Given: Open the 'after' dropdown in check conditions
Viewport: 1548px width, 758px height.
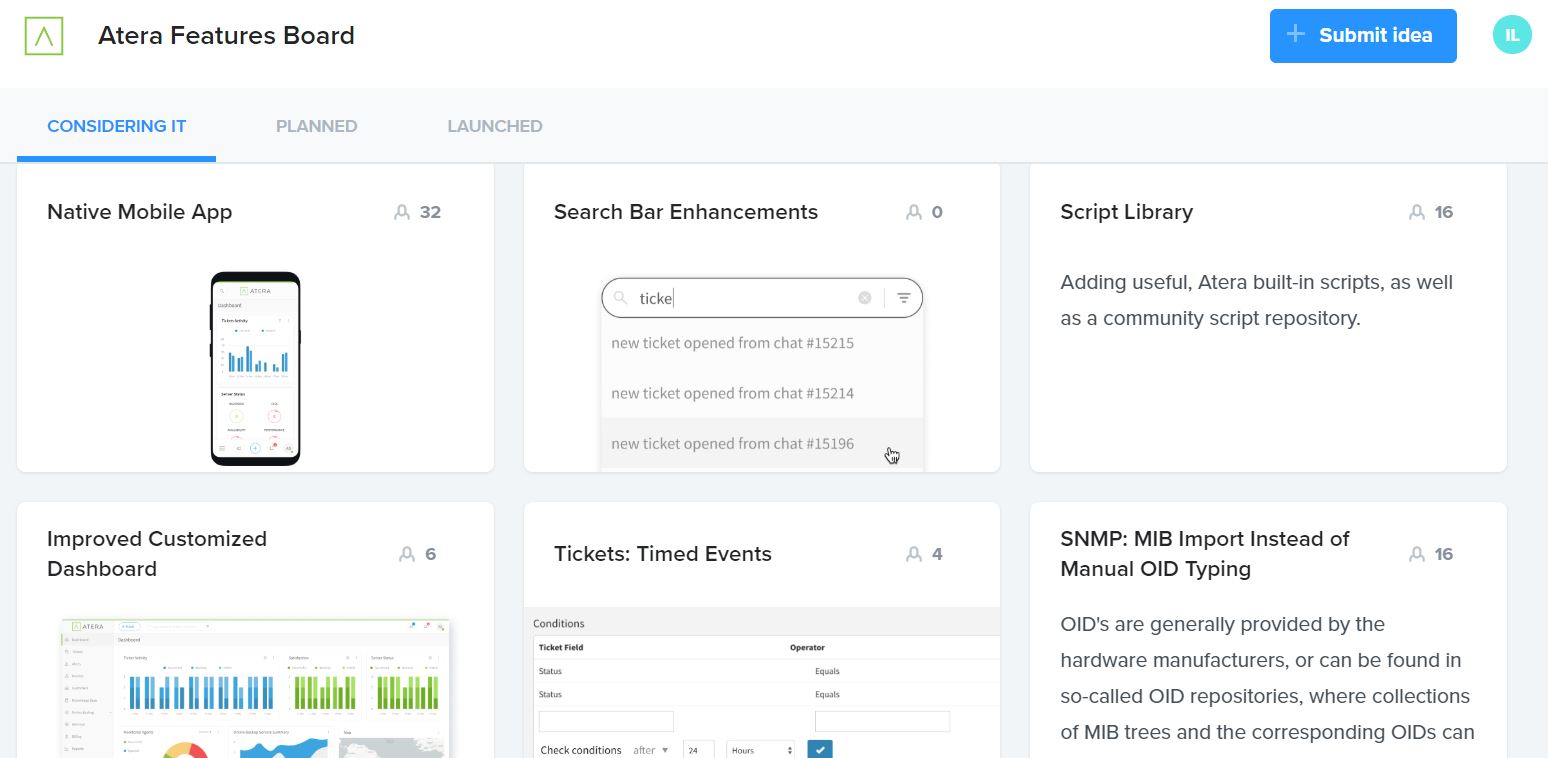Looking at the screenshot, I should click(651, 750).
